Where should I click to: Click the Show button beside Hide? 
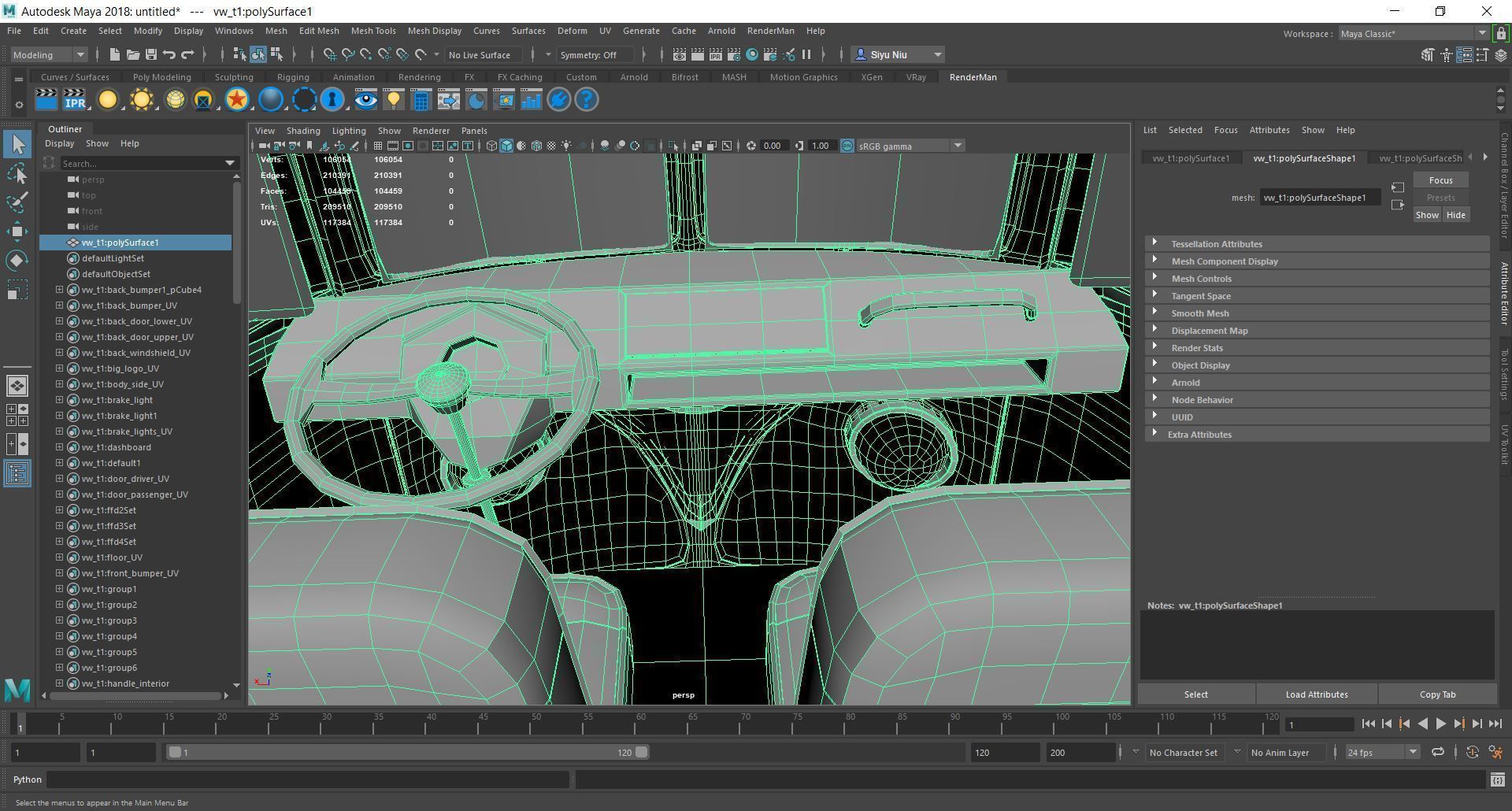coord(1427,215)
